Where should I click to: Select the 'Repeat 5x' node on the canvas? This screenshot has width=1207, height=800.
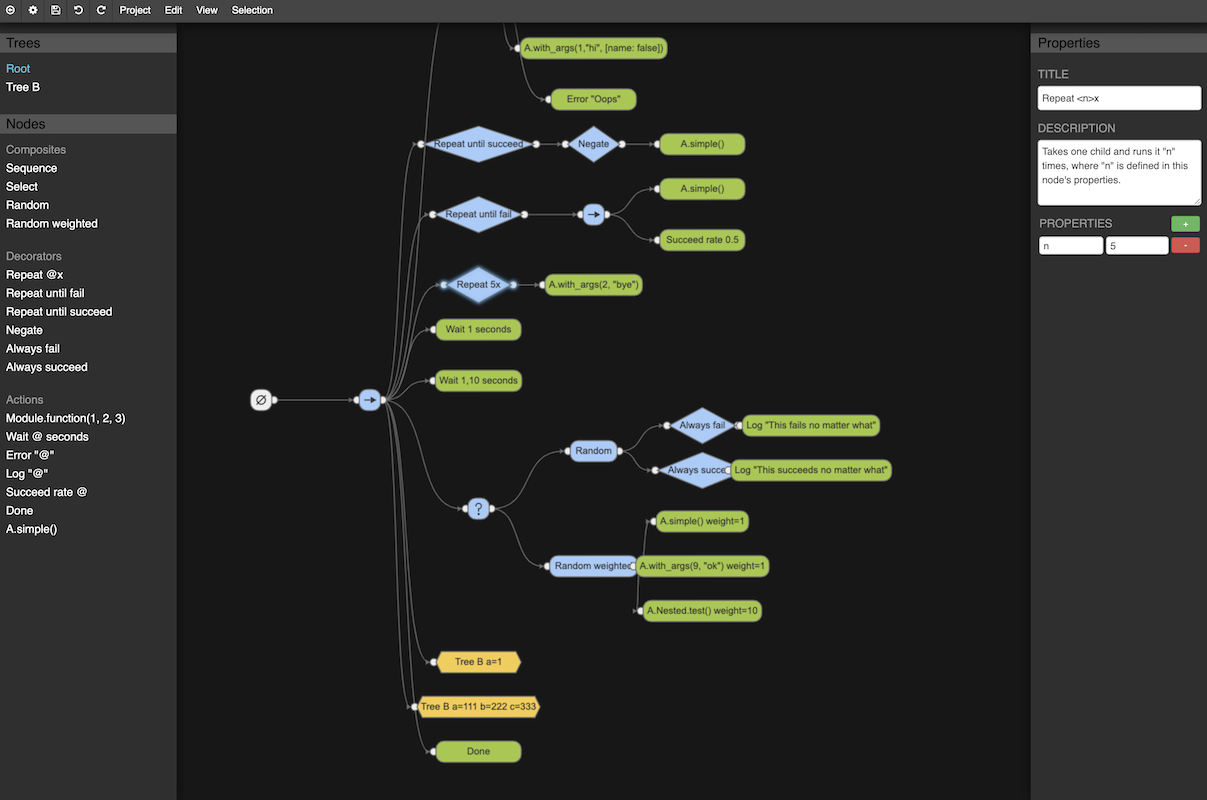point(478,284)
